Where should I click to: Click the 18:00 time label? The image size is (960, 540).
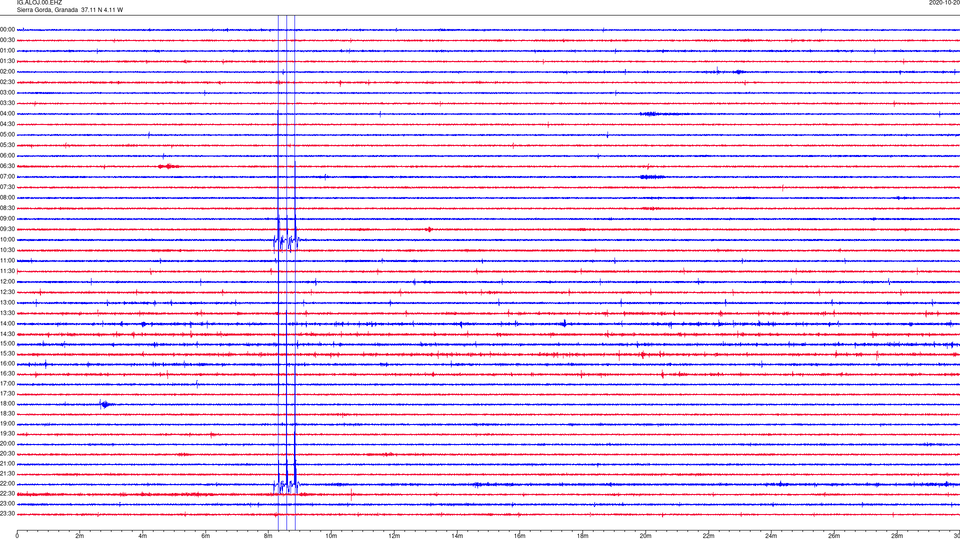(7, 404)
